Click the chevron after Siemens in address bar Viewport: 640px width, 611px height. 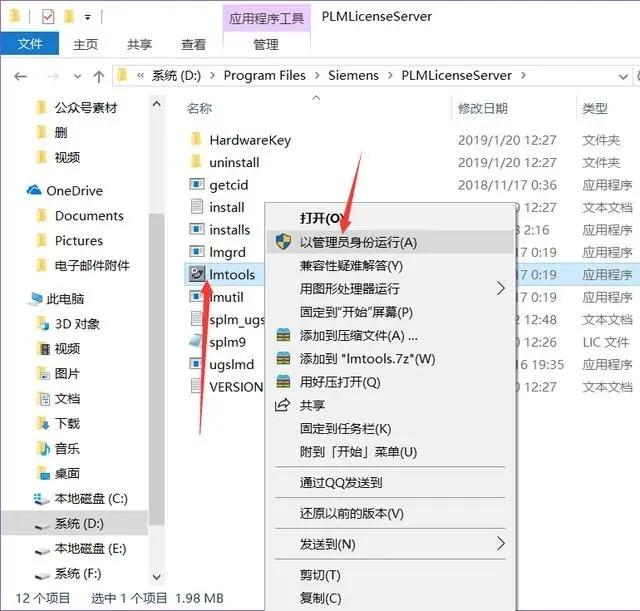coord(390,76)
